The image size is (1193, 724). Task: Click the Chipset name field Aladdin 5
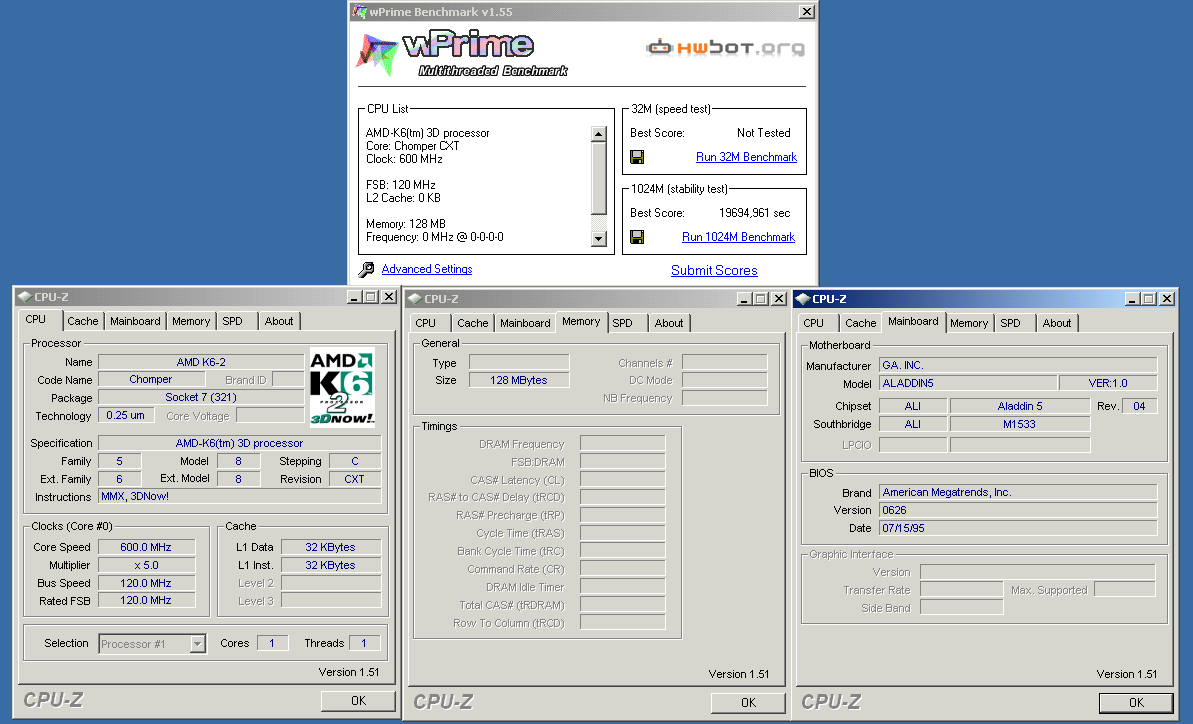pyautogui.click(x=1020, y=406)
